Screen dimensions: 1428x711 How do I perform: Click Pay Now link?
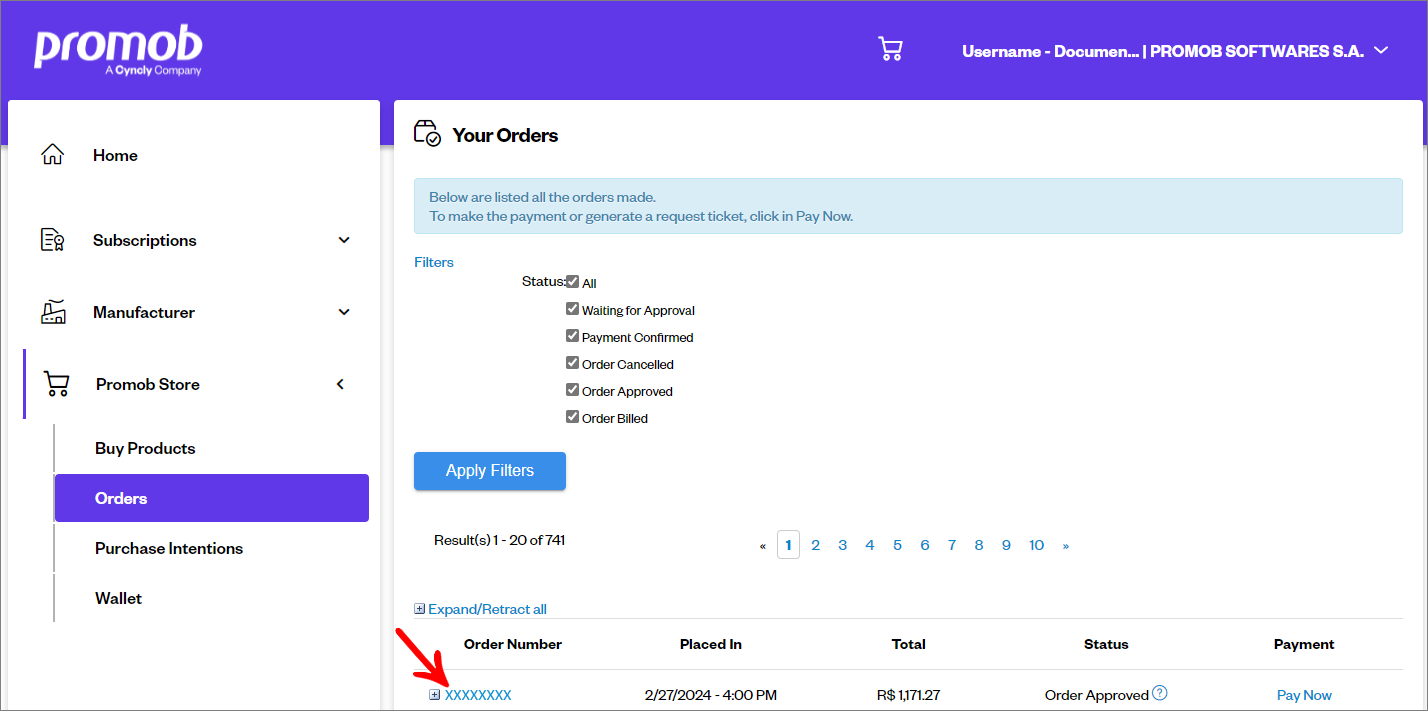[x=1304, y=695]
